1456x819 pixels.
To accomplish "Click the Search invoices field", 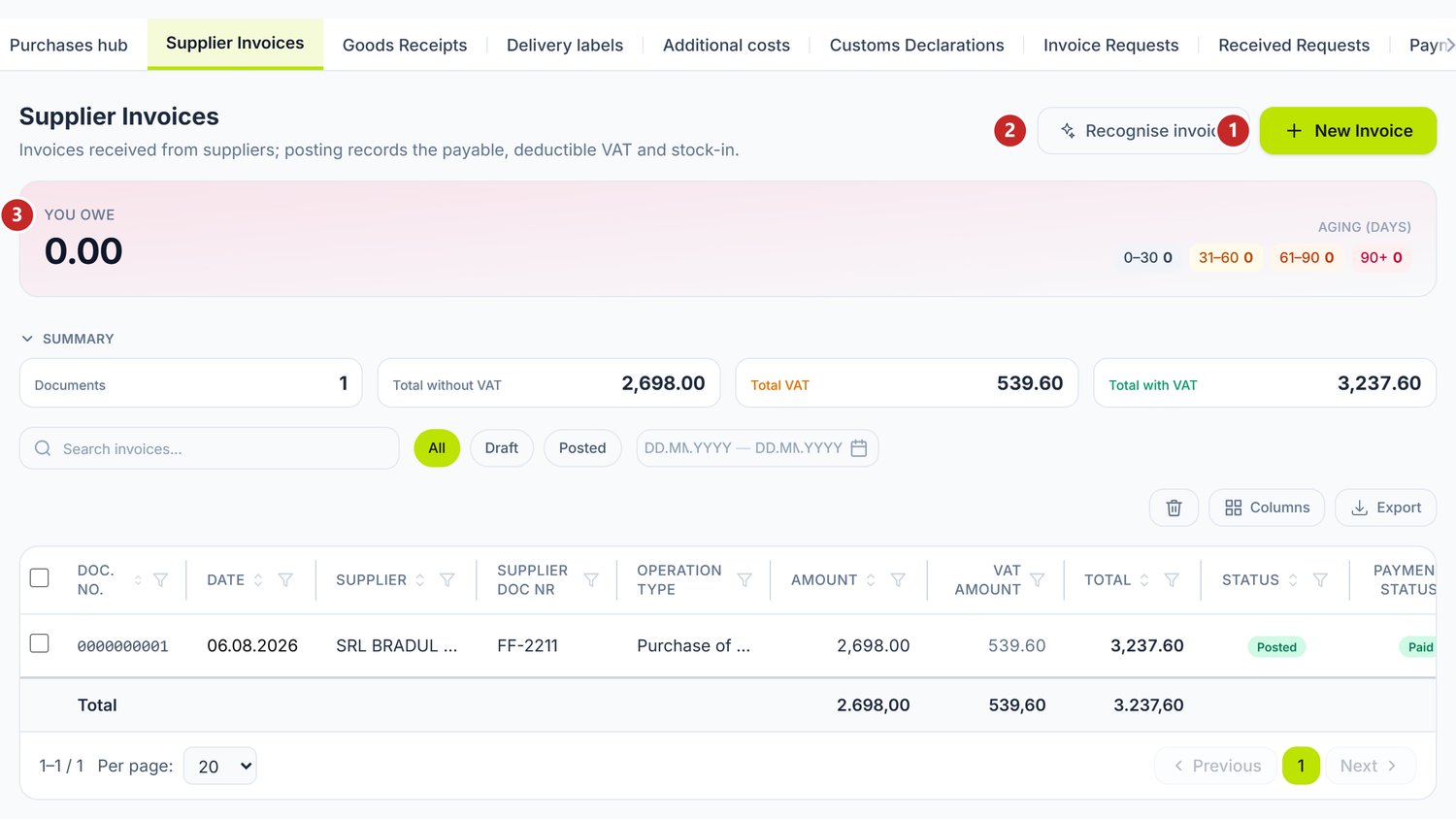I will point(210,448).
